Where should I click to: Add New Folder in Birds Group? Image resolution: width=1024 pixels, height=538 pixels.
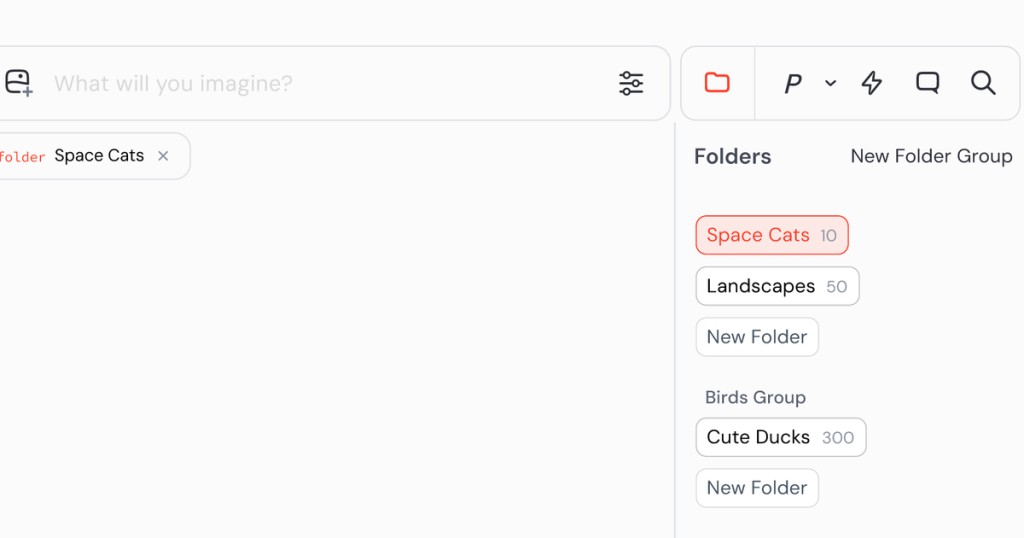pyautogui.click(x=757, y=488)
